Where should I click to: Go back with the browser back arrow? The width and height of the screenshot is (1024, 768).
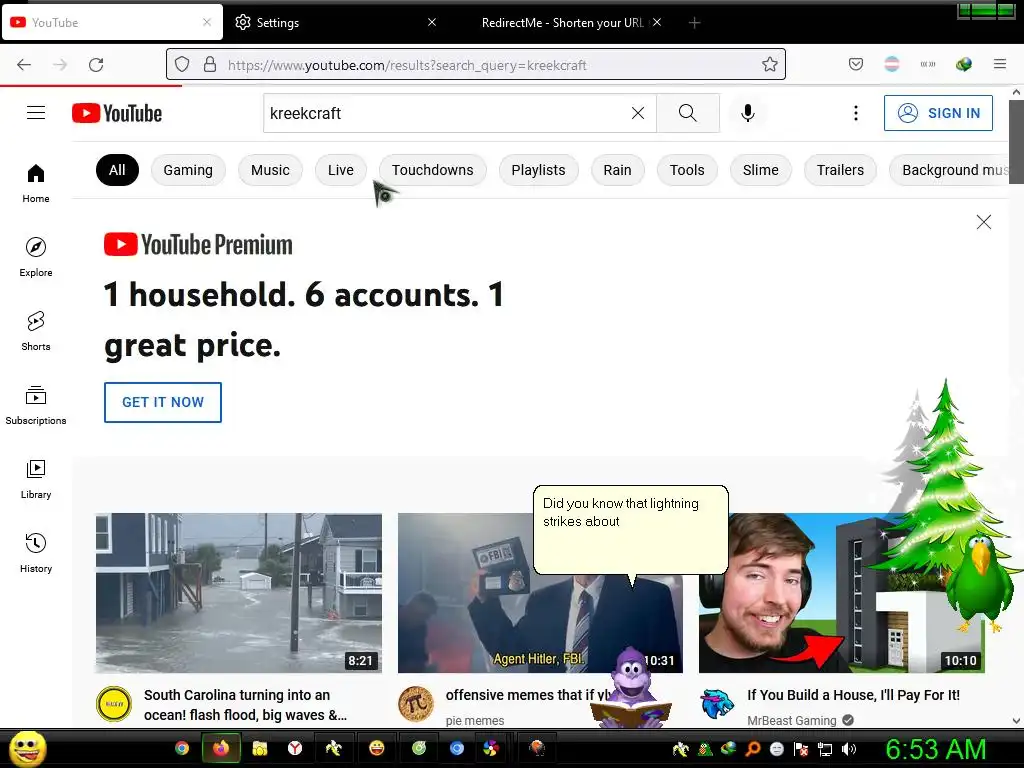tap(24, 65)
